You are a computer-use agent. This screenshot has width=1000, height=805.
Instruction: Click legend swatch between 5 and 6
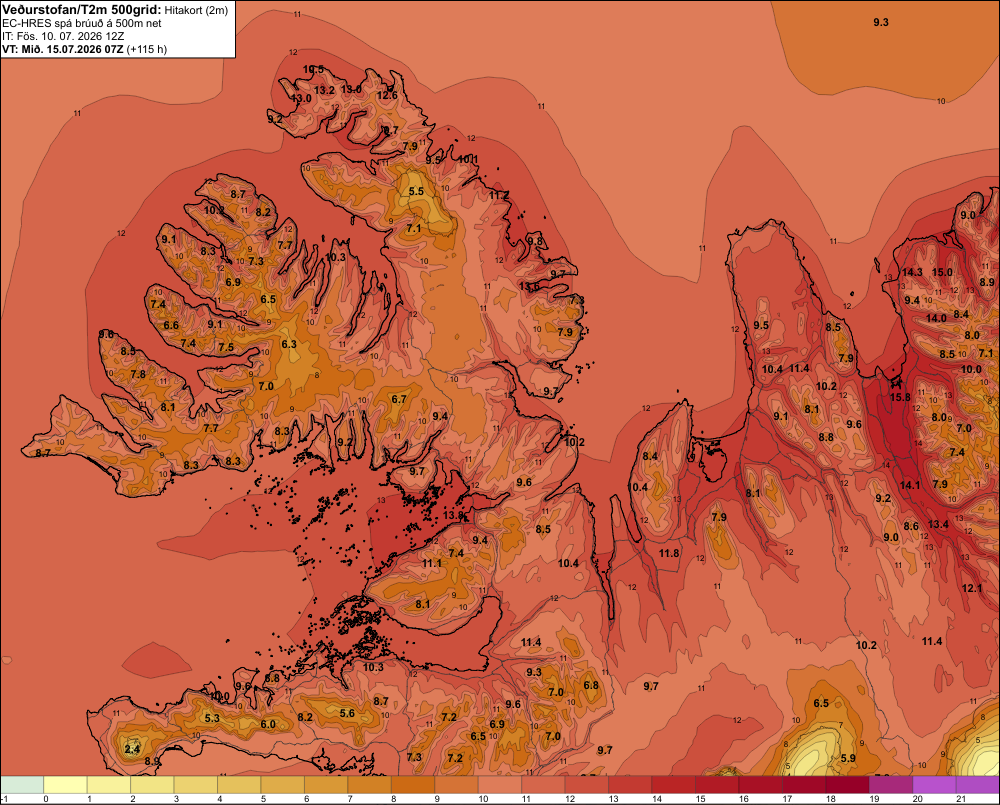[x=283, y=784]
